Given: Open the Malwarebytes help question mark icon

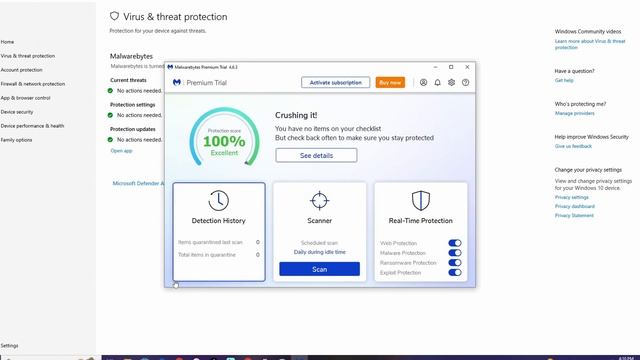Looking at the screenshot, I should [x=465, y=82].
